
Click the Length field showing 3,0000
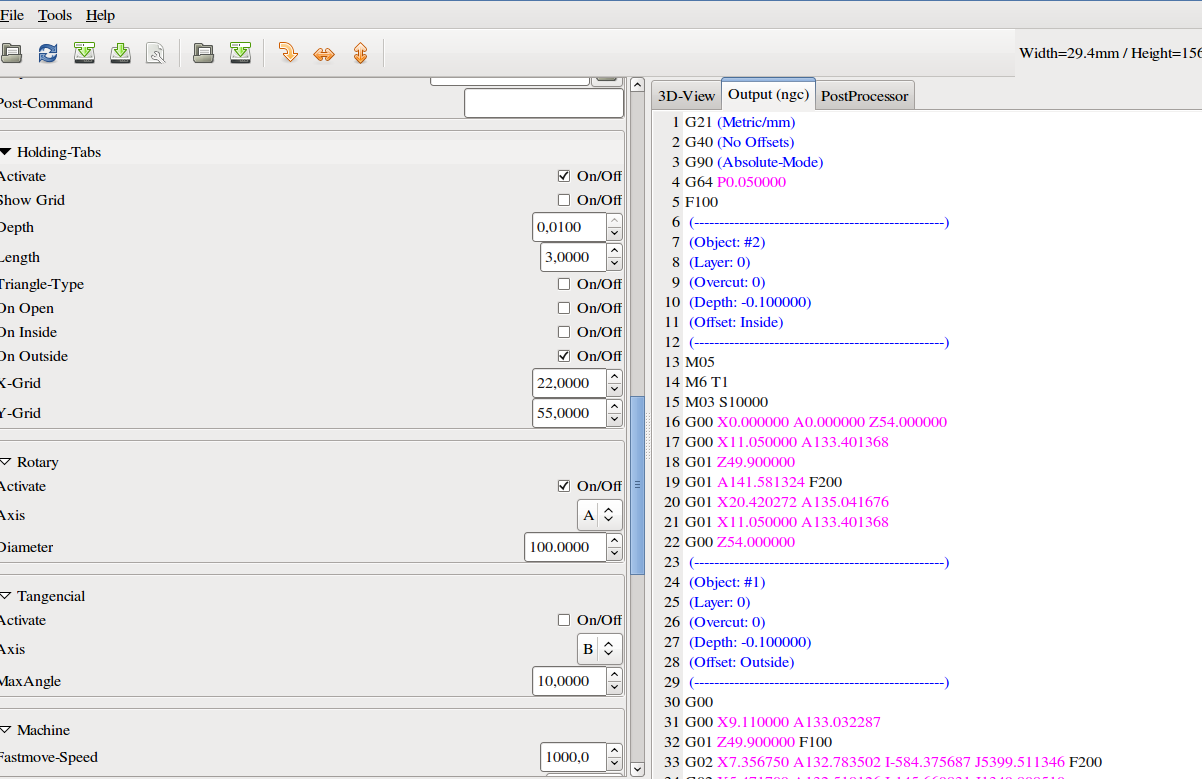(573, 257)
